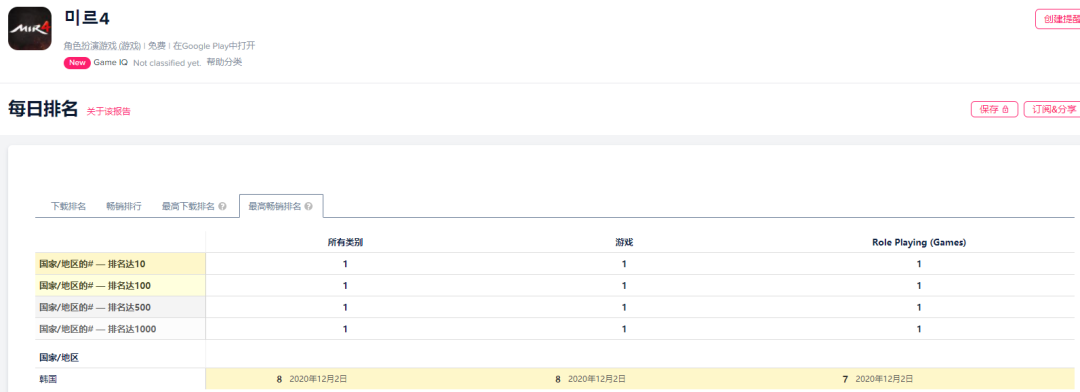Open the 在Google Play中打开 link
The width and height of the screenshot is (1080, 392).
(214, 45)
